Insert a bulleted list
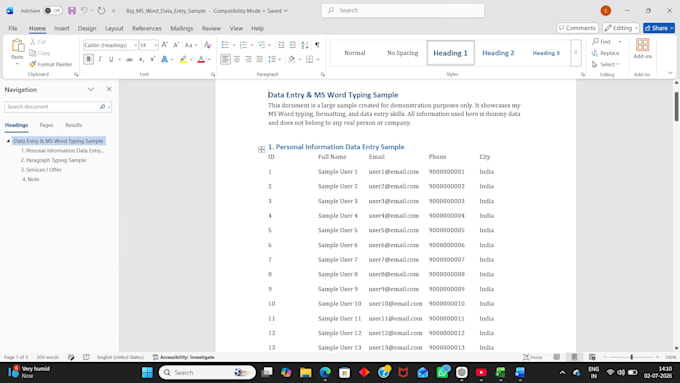 click(x=225, y=45)
